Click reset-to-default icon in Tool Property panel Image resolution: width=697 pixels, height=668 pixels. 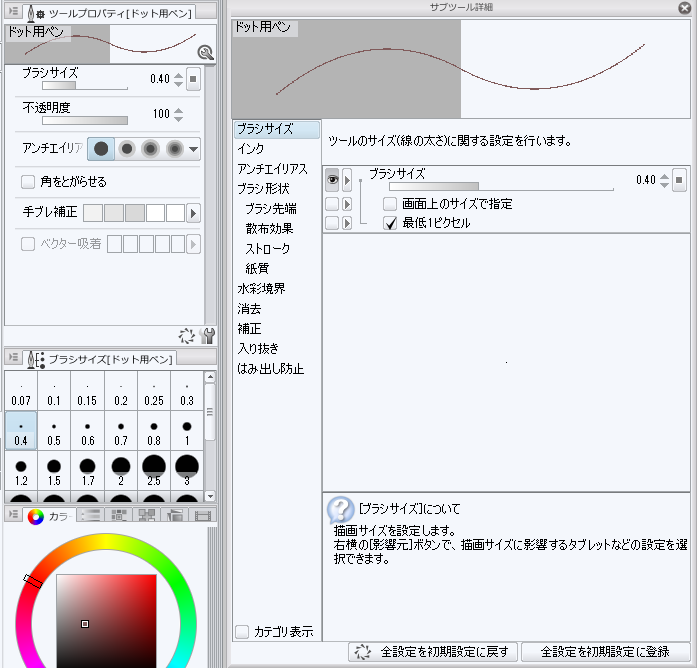tap(187, 336)
